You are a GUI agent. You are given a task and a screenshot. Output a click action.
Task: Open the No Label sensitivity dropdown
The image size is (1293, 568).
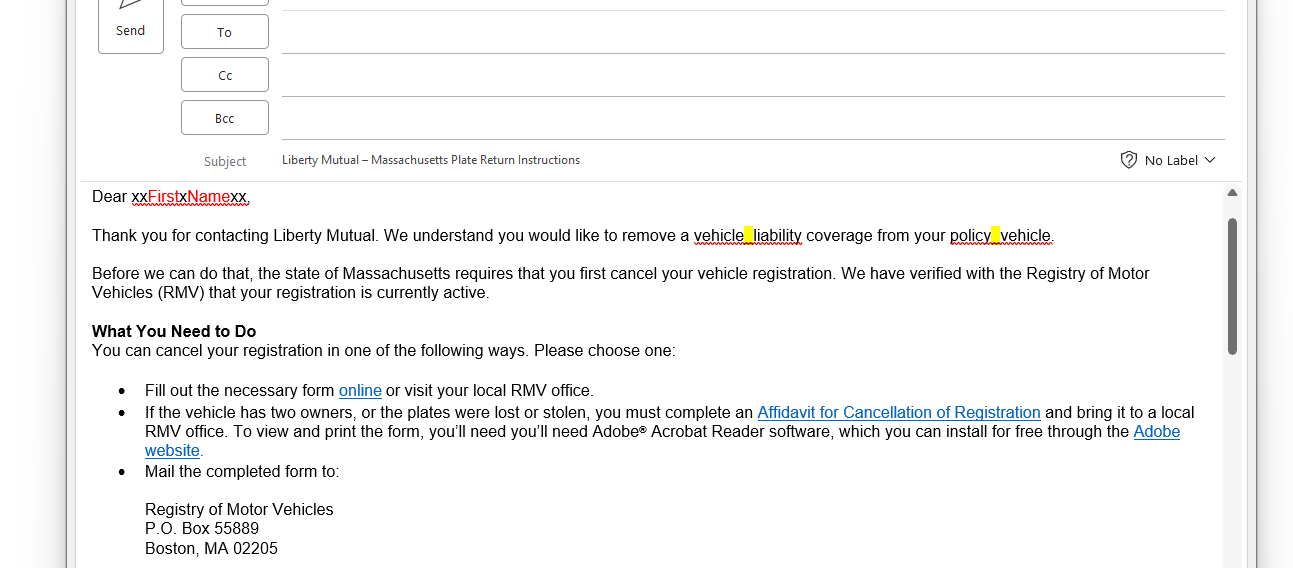click(1168, 160)
